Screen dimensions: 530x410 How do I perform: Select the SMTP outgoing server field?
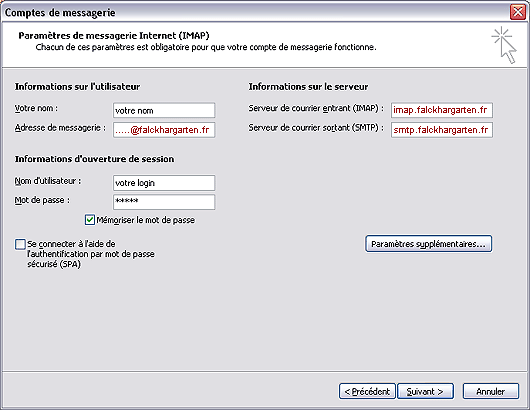(442, 130)
